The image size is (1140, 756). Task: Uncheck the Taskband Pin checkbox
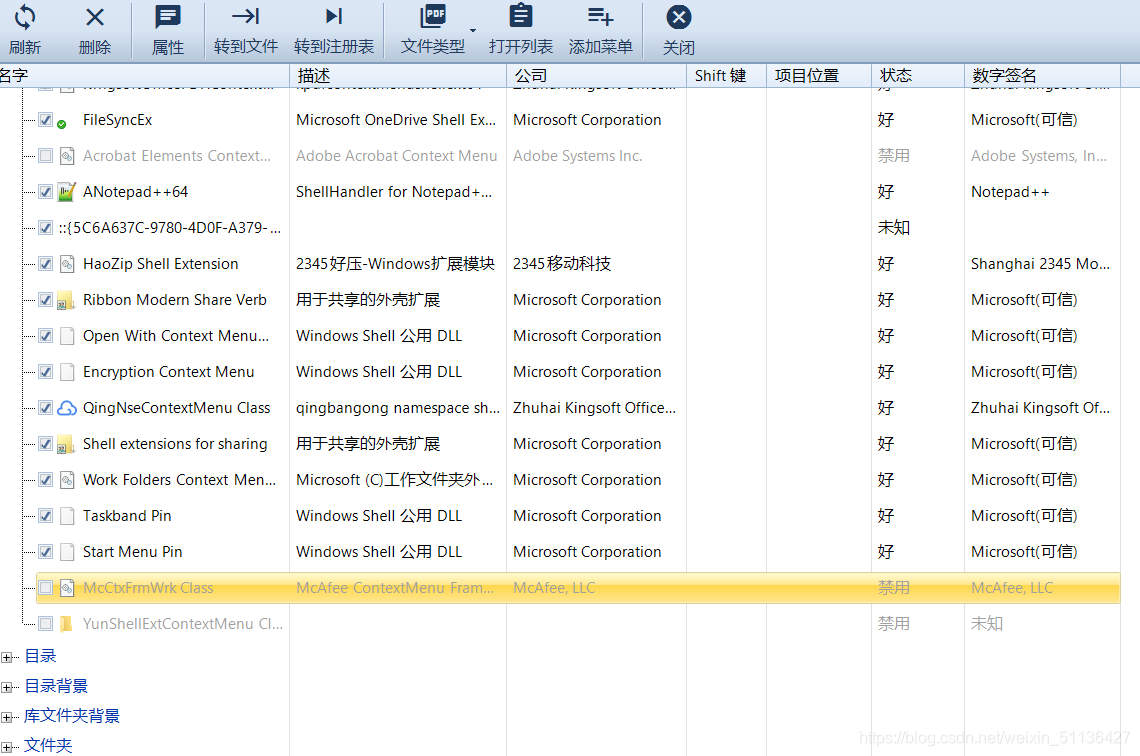tap(46, 515)
